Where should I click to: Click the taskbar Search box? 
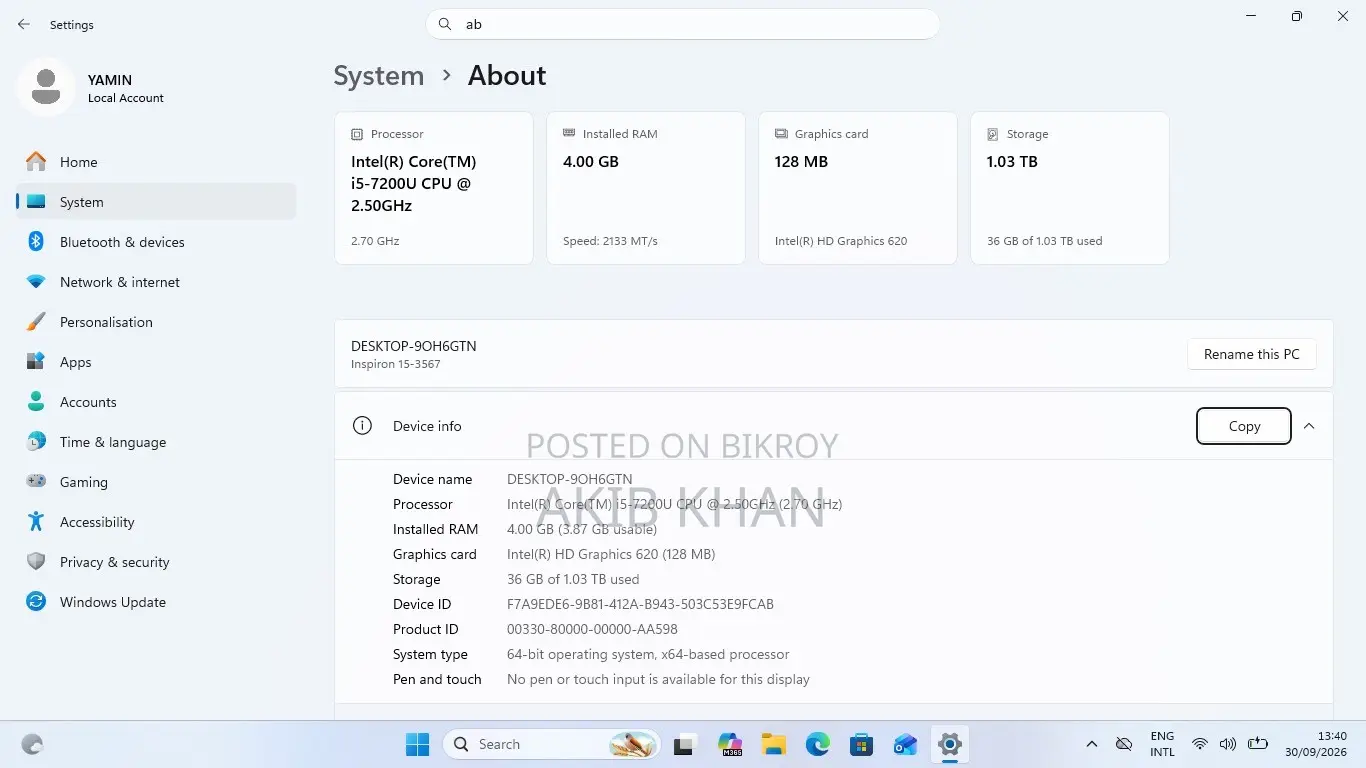[x=553, y=744]
